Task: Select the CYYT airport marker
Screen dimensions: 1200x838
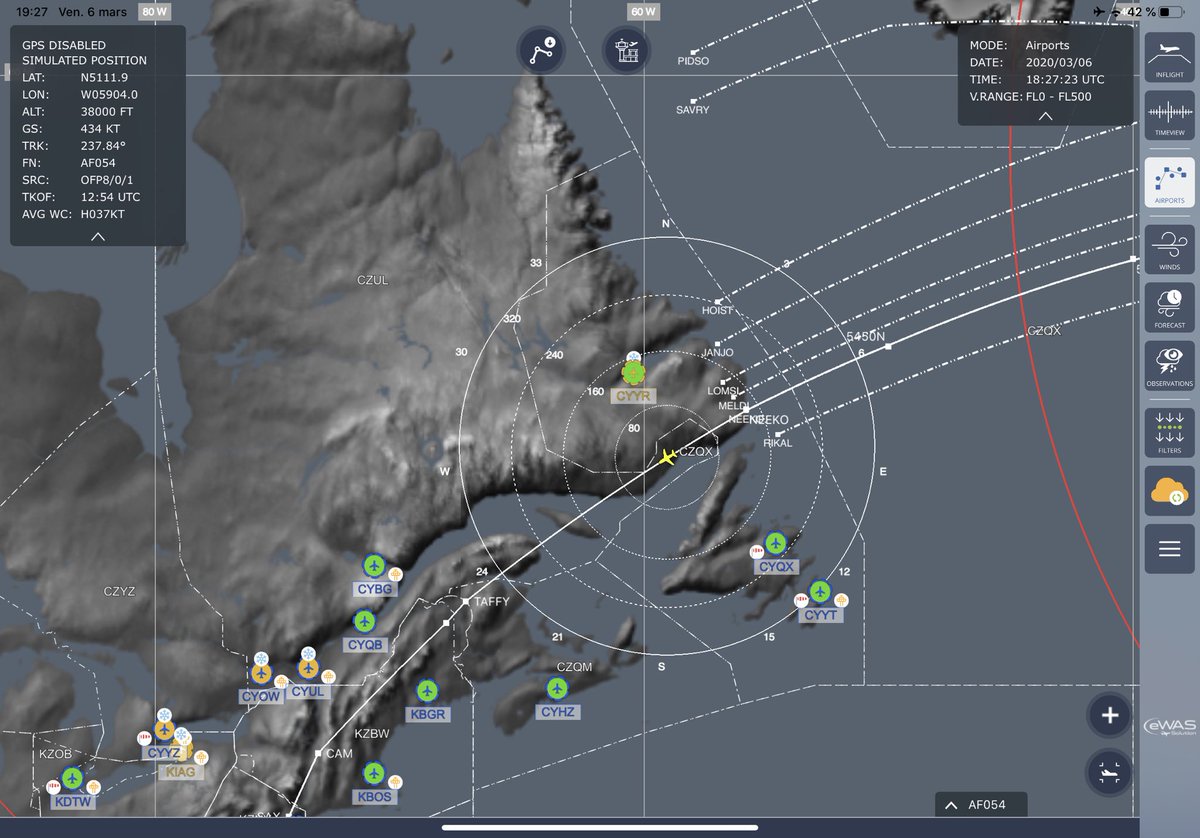Action: click(820, 592)
